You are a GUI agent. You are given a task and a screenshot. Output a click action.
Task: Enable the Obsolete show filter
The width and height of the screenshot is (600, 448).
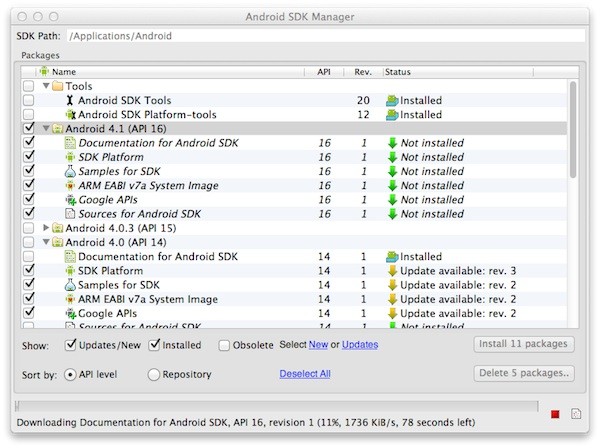[x=224, y=345]
